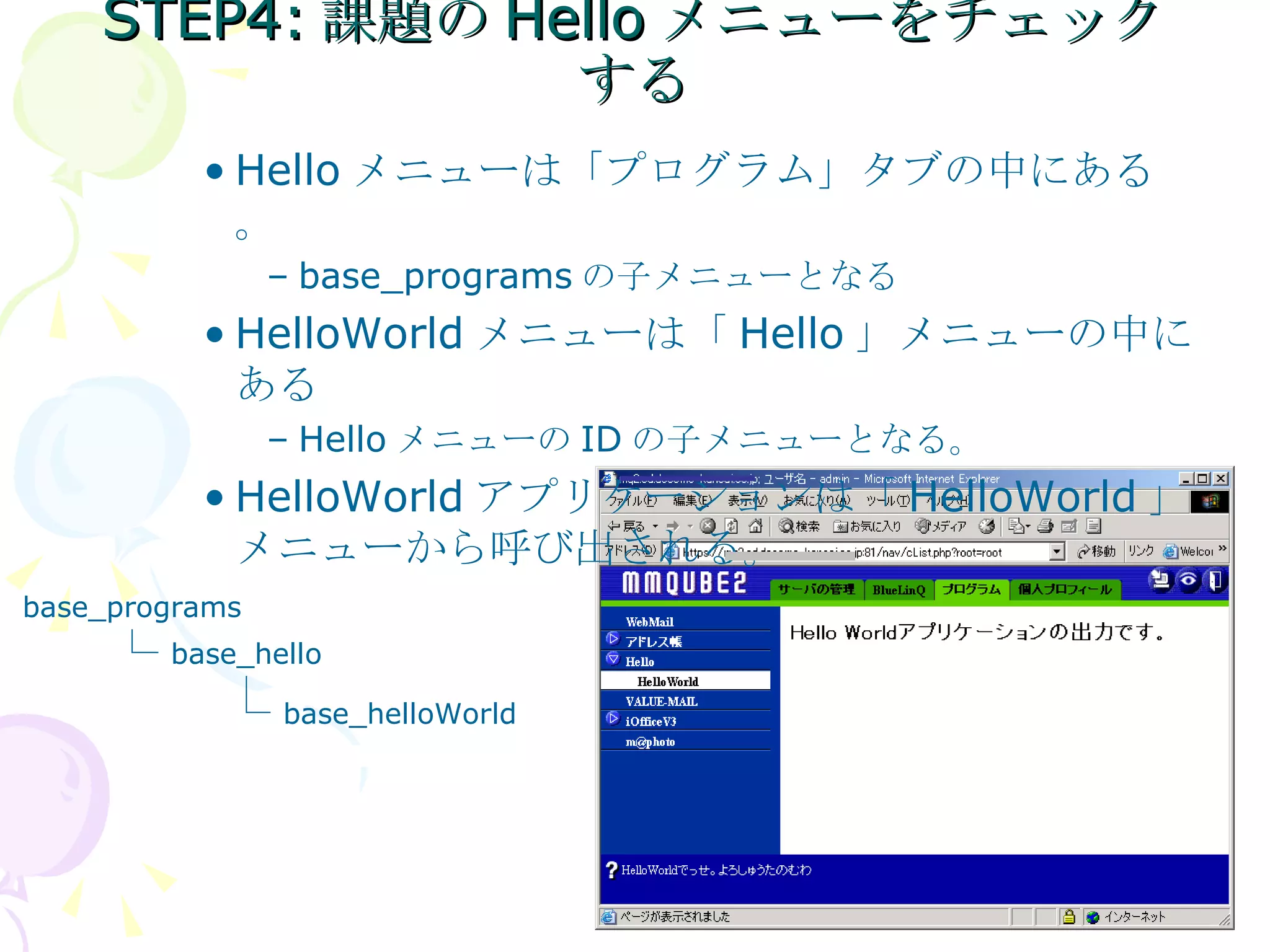Image resolution: width=1270 pixels, height=952 pixels.
Task: Click the IE page icon in status bar
Action: click(x=609, y=917)
